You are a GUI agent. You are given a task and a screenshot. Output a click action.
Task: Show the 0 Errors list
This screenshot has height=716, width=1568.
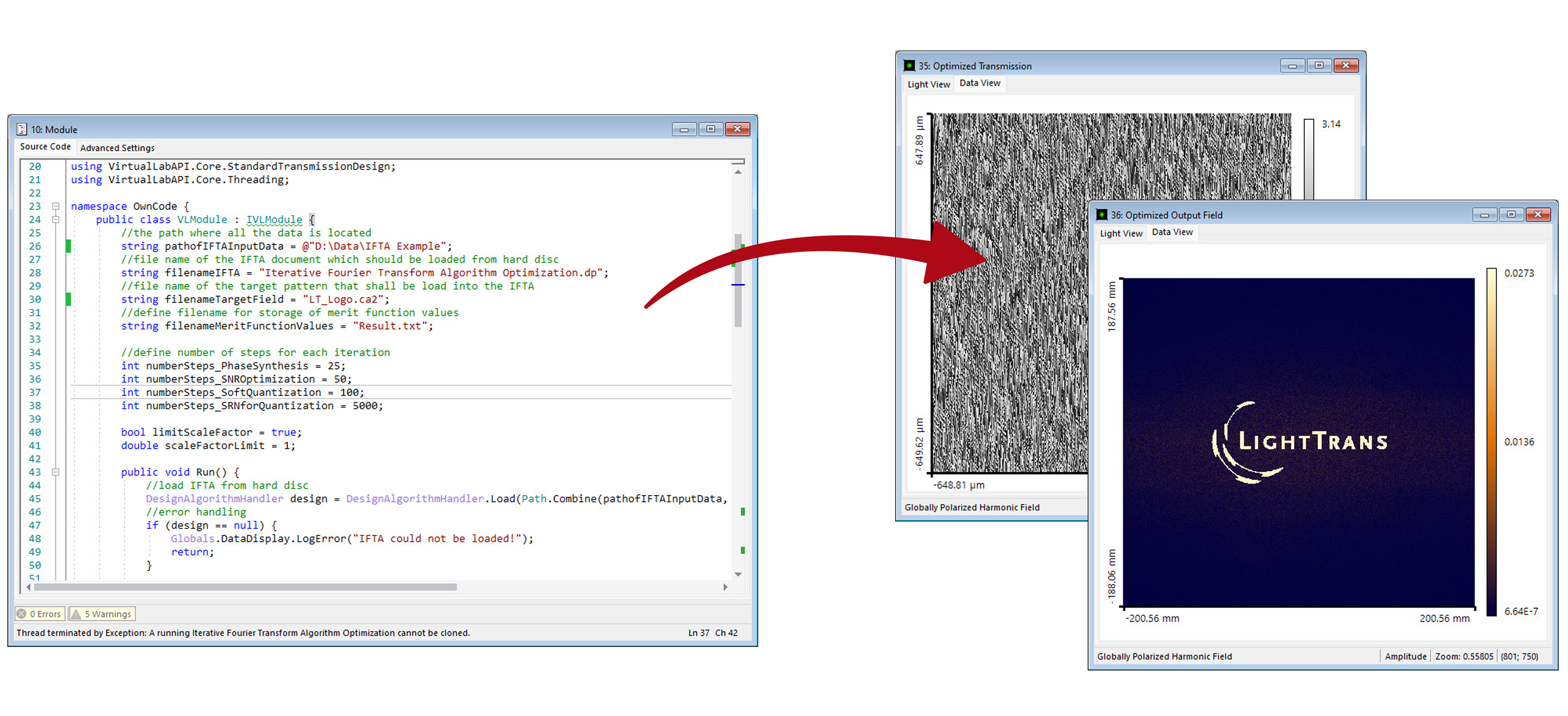click(40, 614)
